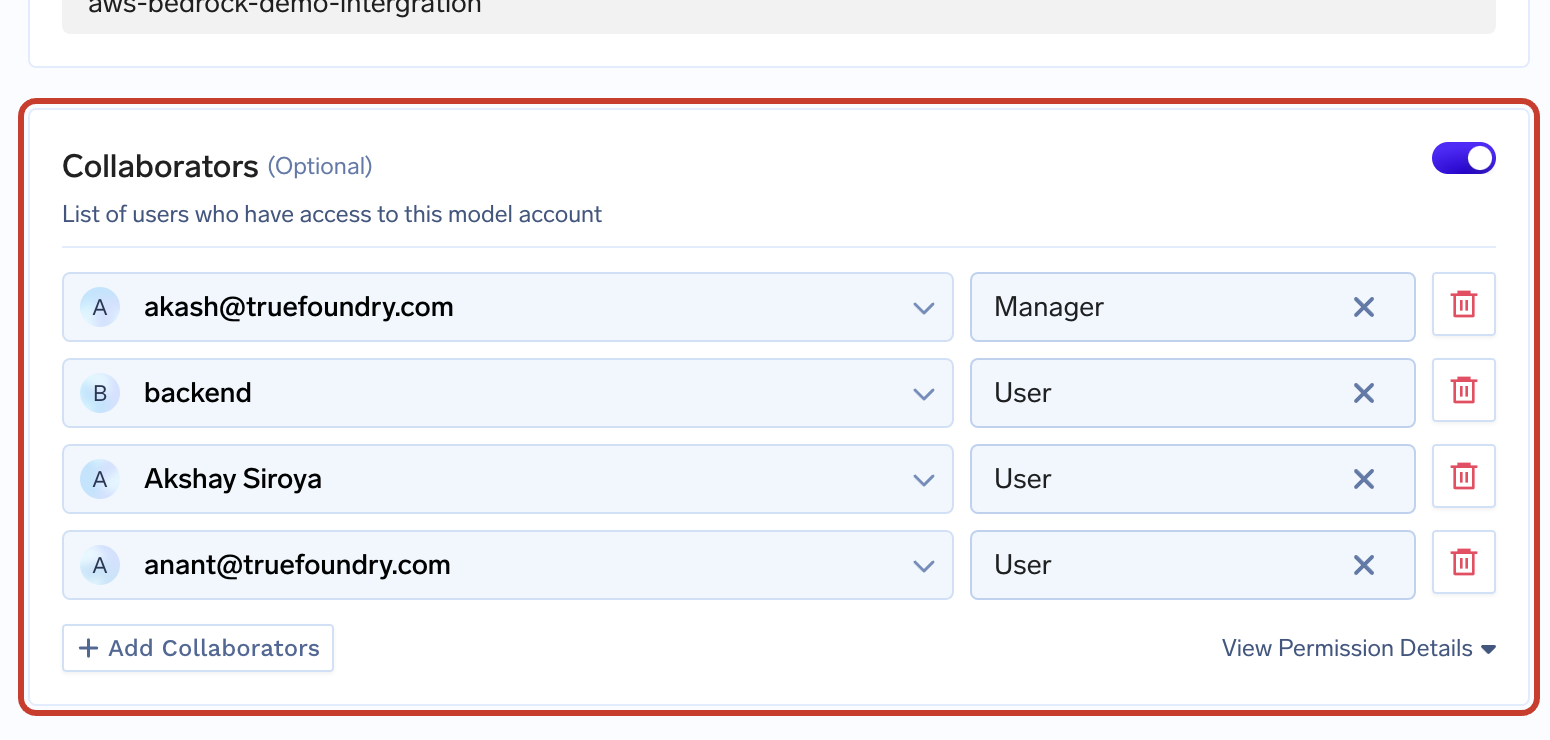Click the User role field for anant
The width and height of the screenshot is (1550, 740).
pos(1192,565)
